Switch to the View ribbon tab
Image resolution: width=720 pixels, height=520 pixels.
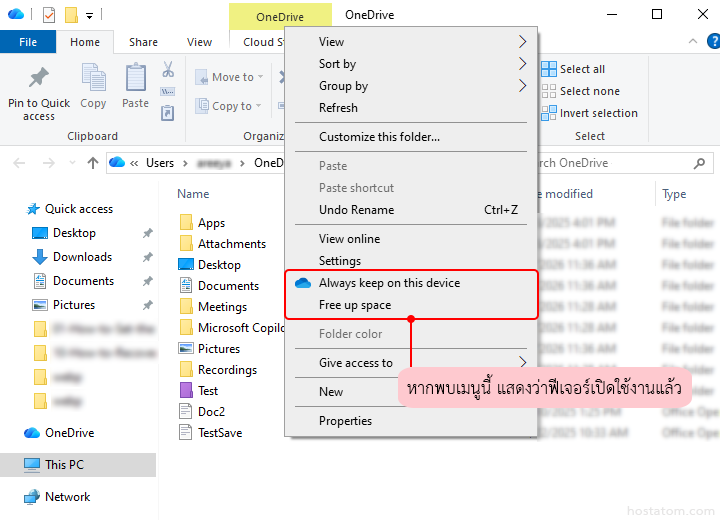[199, 42]
